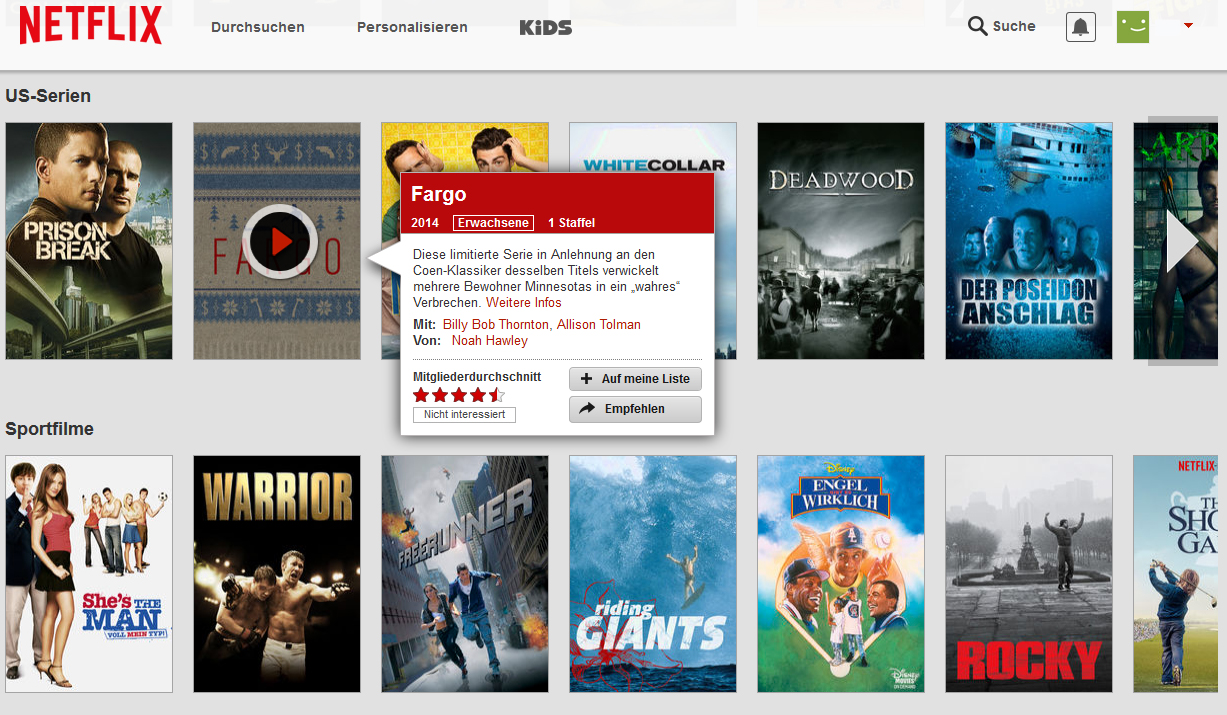Viewport: 1227px width, 715px height.
Task: Advance US-Serien row with right arrow
Action: (1182, 241)
